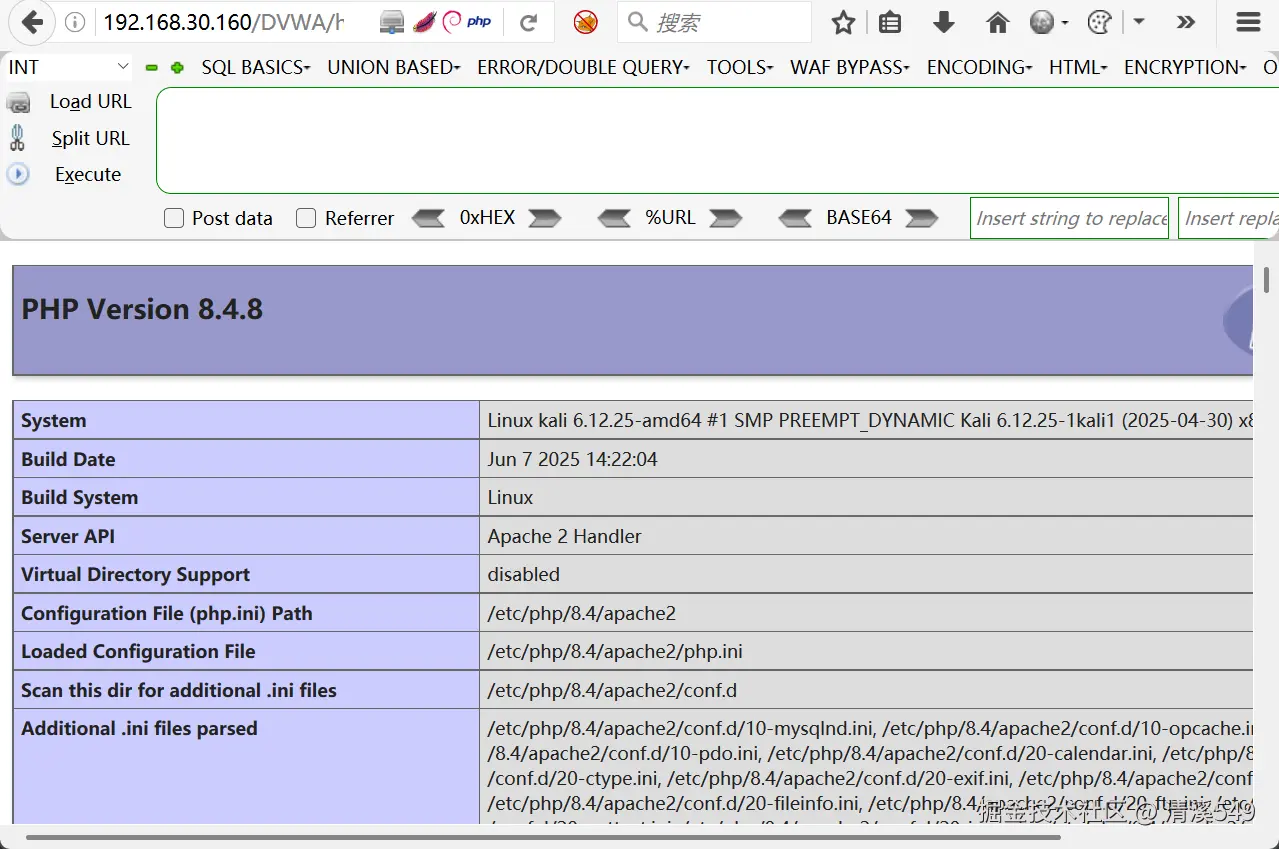
Task: Click the 0xHEX encoding label
Action: [487, 217]
